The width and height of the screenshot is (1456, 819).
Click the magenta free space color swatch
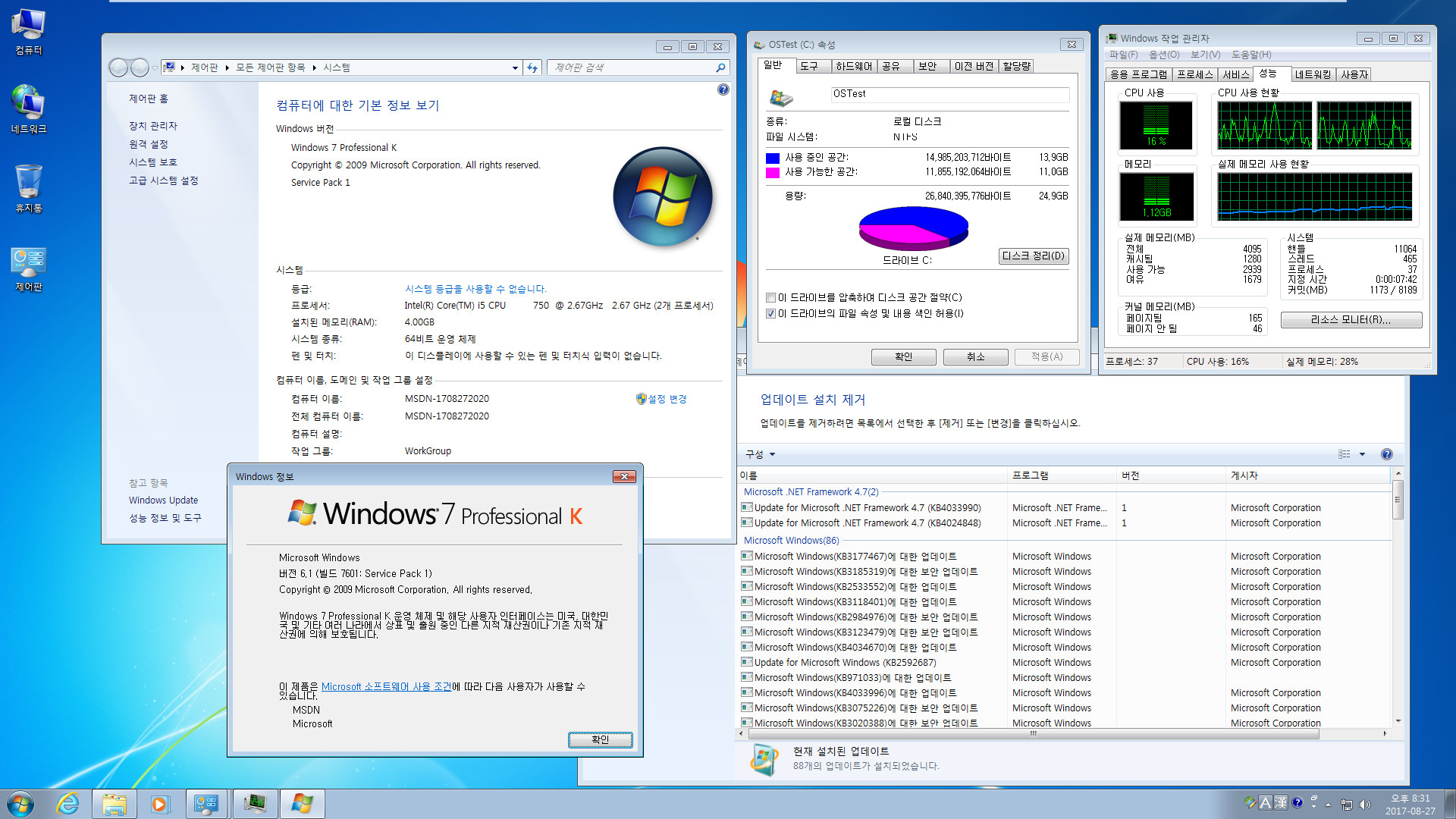click(773, 172)
